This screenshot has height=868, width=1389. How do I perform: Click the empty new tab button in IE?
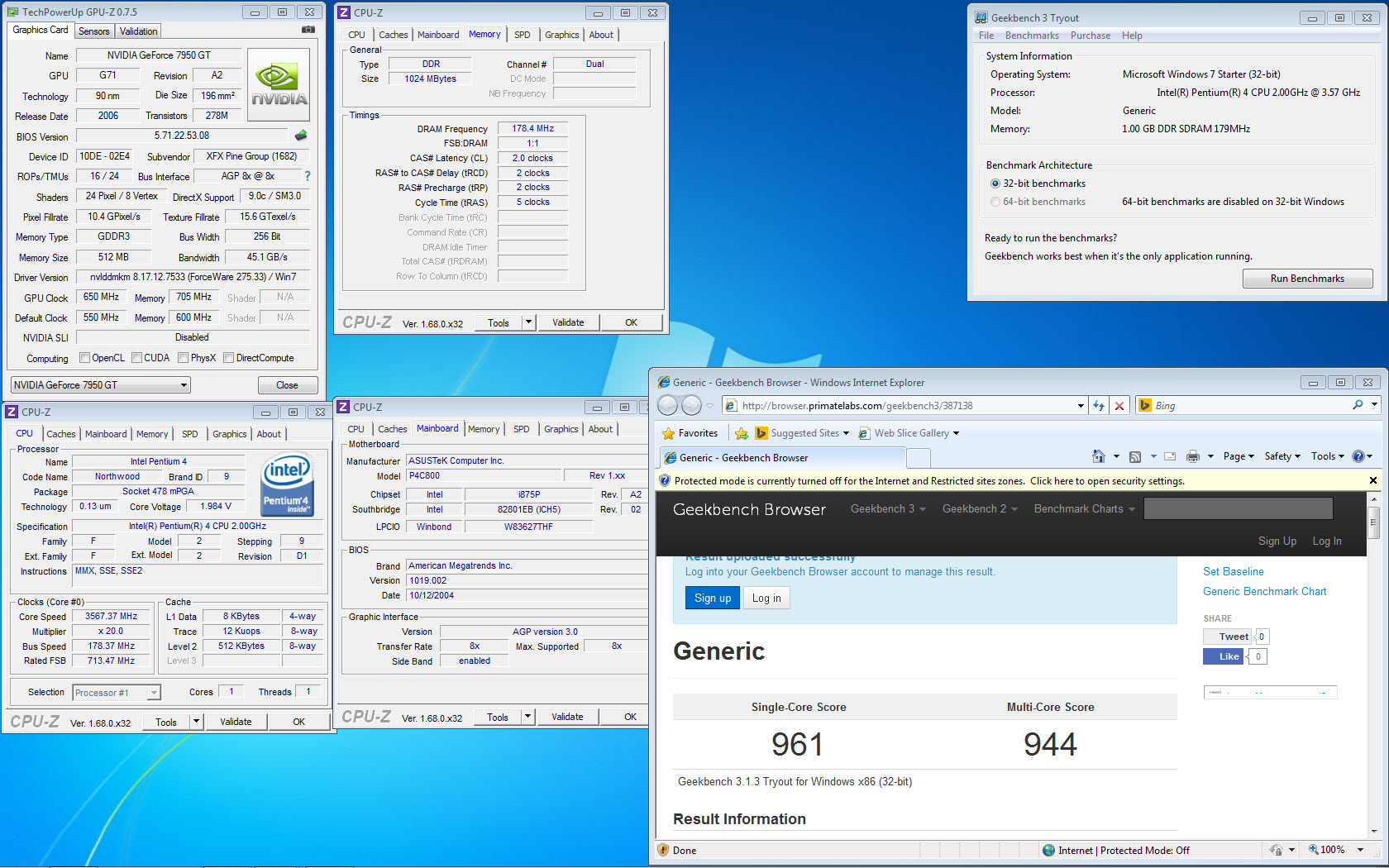(919, 457)
